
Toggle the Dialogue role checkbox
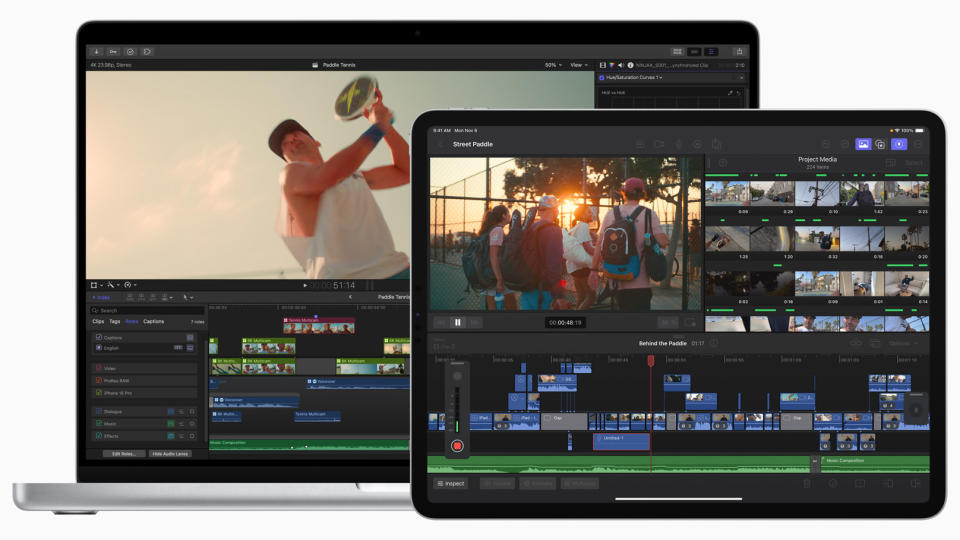99,411
